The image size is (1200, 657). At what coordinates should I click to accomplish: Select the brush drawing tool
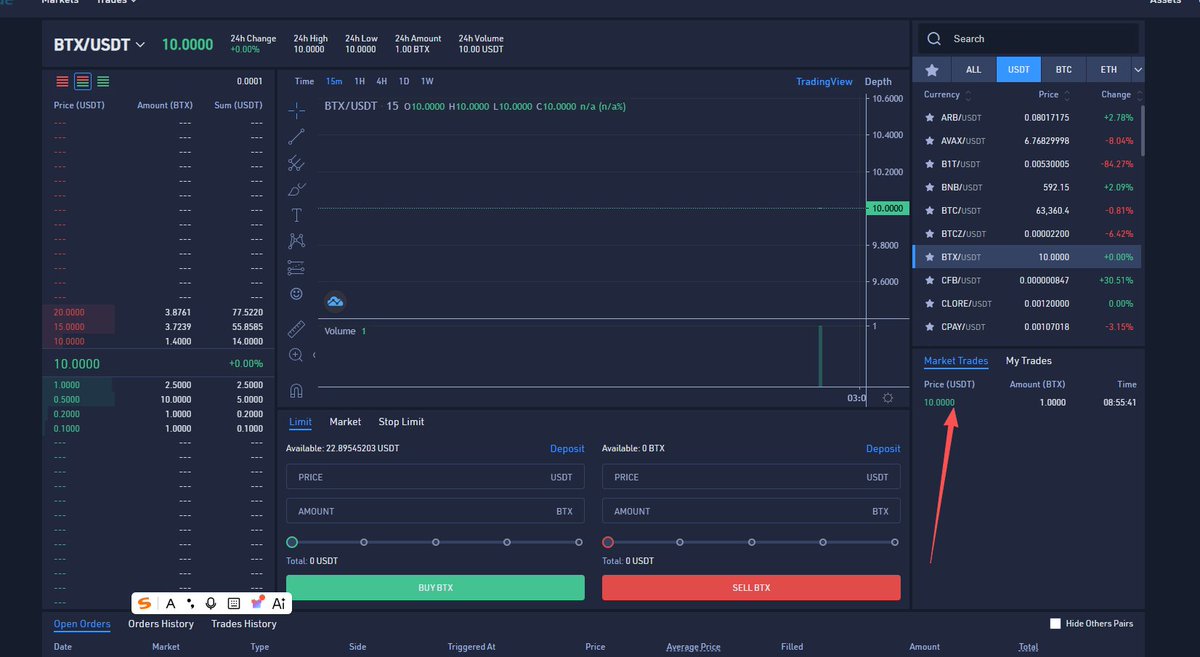coord(296,189)
